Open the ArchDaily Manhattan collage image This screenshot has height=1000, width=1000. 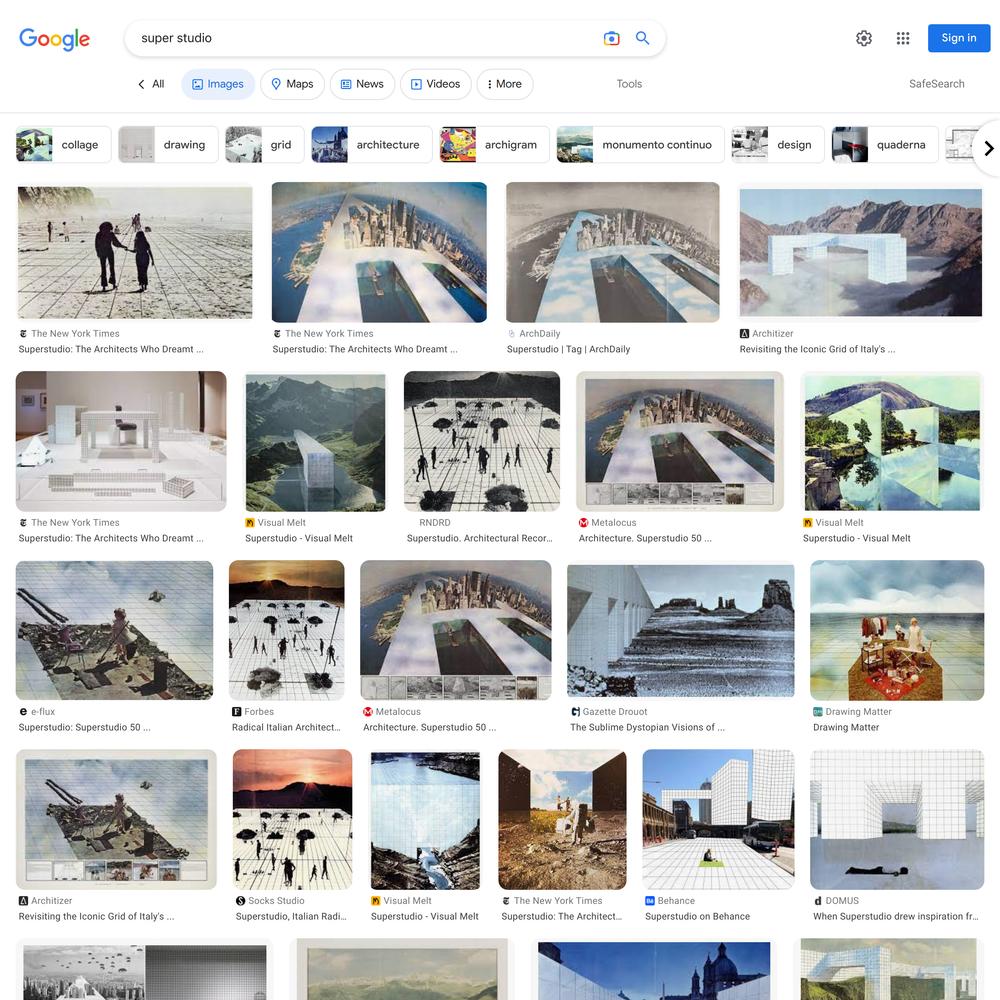click(x=612, y=252)
